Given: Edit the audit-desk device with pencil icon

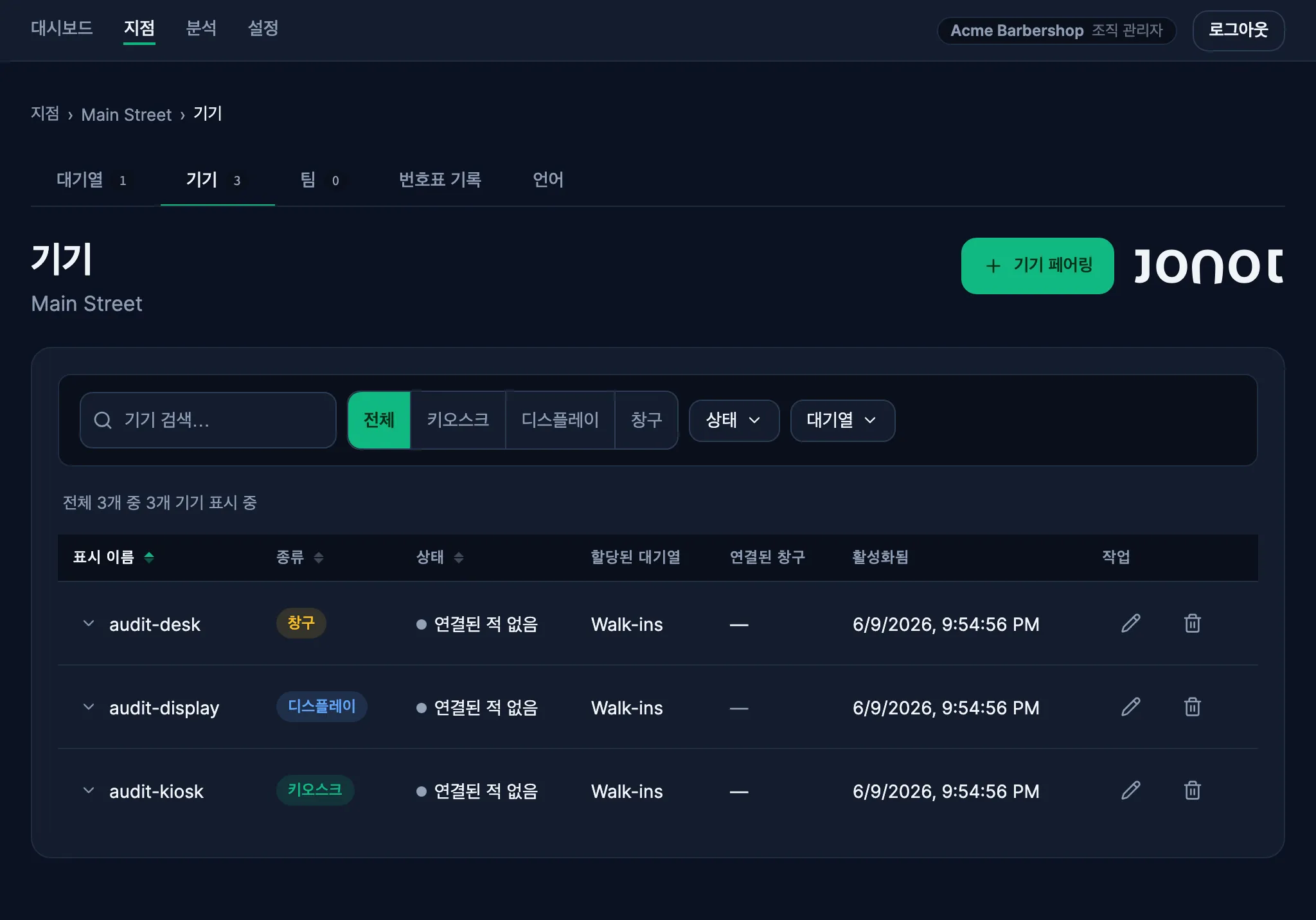Looking at the screenshot, I should [x=1131, y=623].
